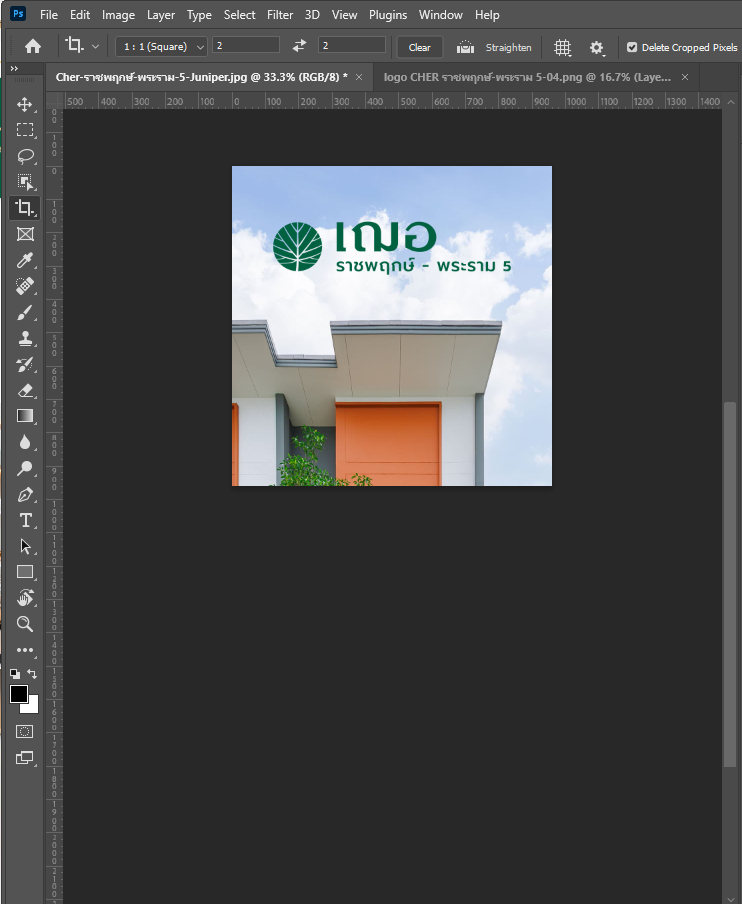The width and height of the screenshot is (742, 904).
Task: Click the Straighten button
Action: click(495, 47)
